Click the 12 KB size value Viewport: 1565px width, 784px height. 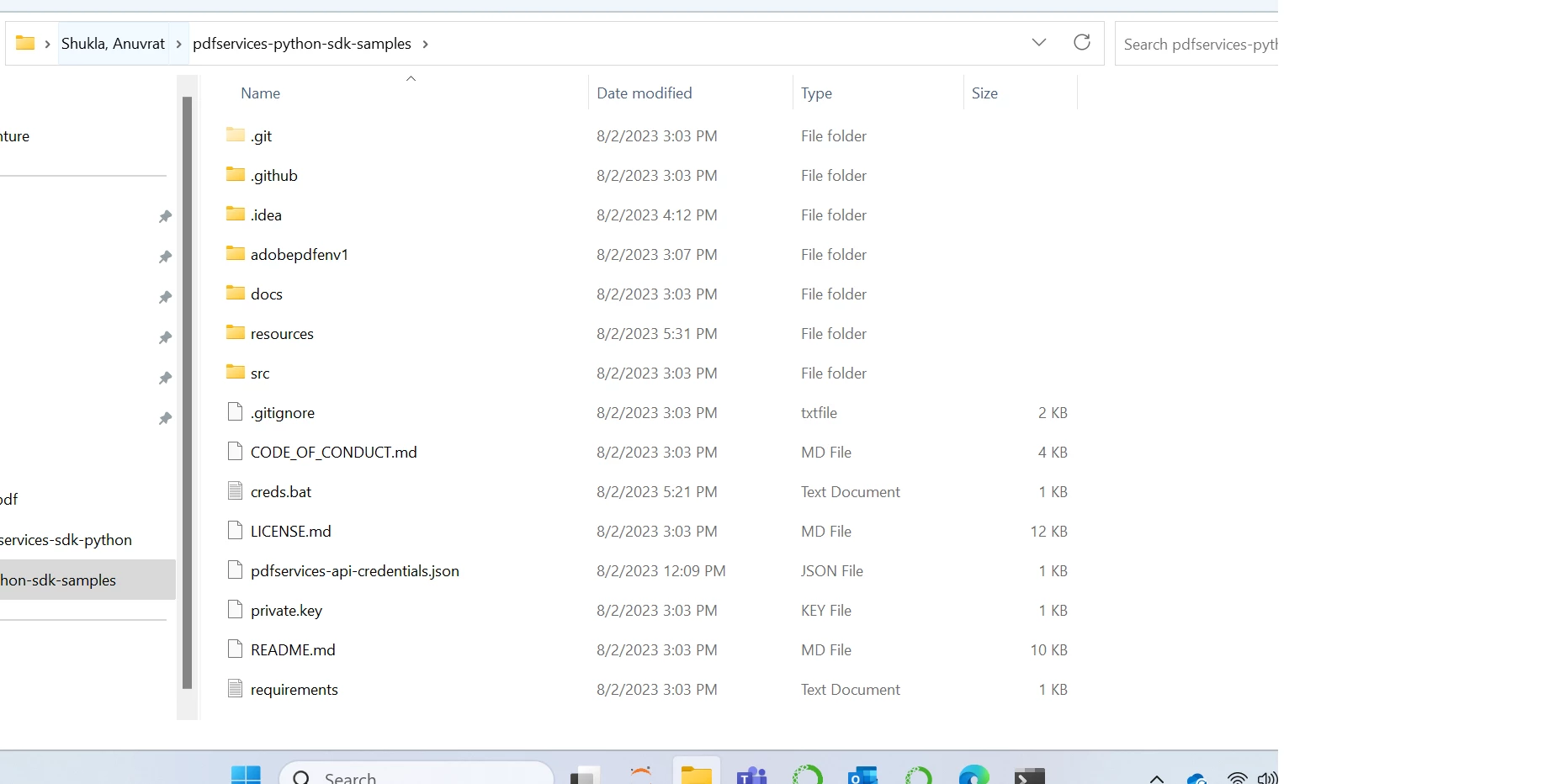(x=1048, y=531)
